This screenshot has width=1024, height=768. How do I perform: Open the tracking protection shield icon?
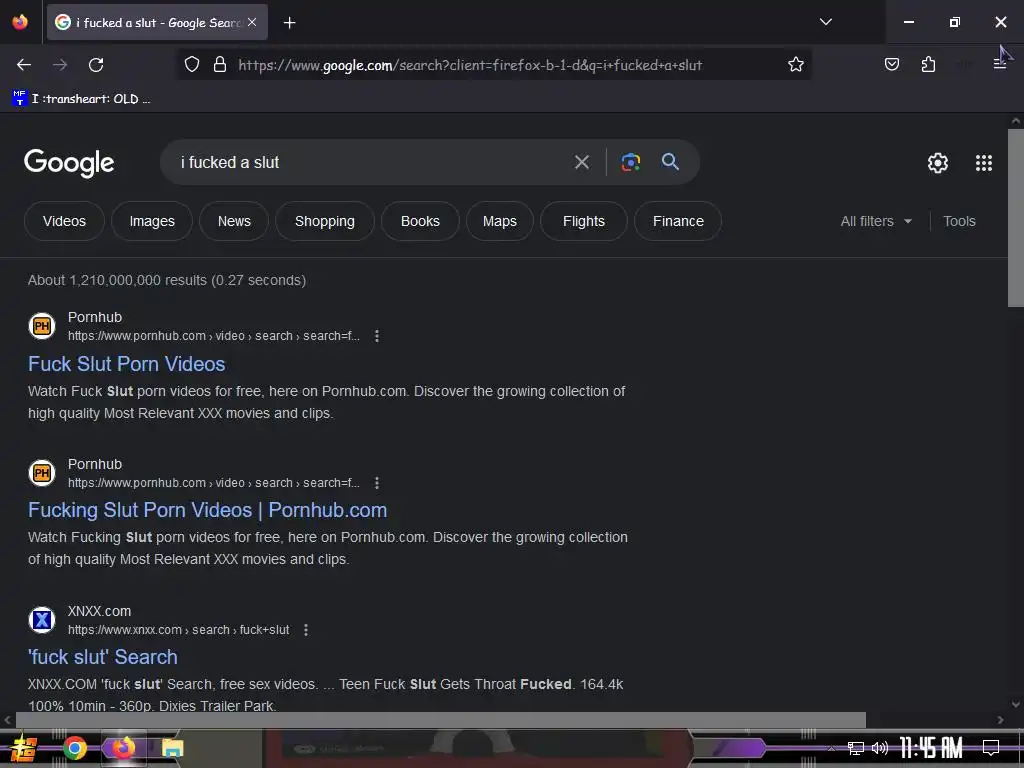click(191, 65)
